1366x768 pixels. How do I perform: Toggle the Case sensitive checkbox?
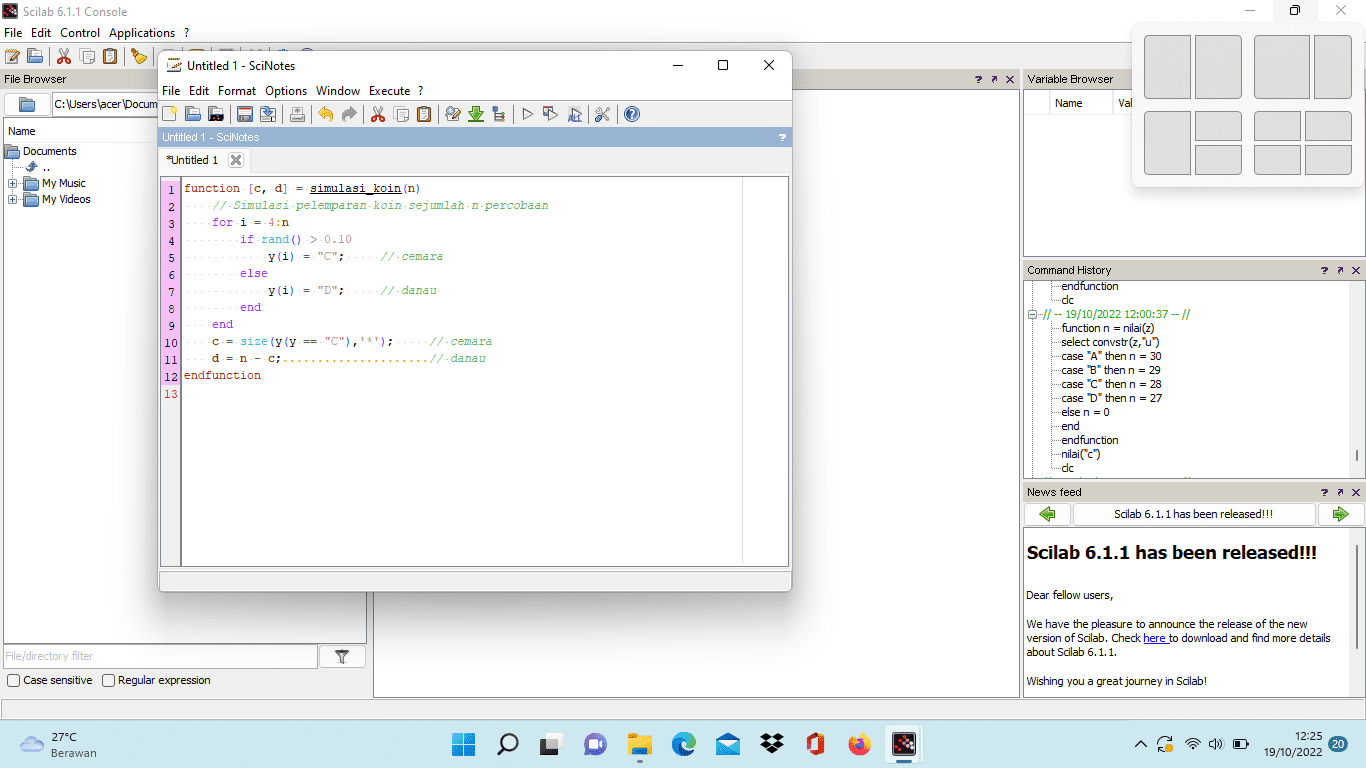coord(14,680)
